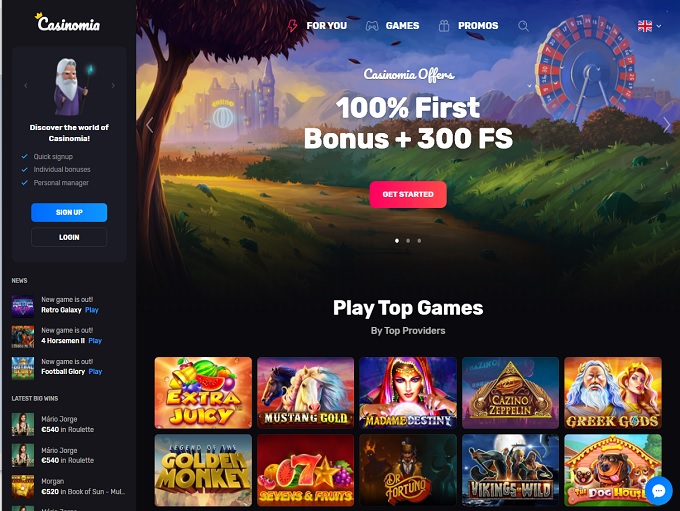Click the SIGN UP button
Image resolution: width=680 pixels, height=511 pixels.
click(69, 213)
